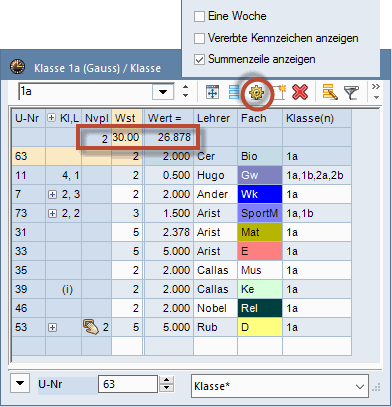Click the Wert = column header
392x407 pixels.
(x=169, y=118)
